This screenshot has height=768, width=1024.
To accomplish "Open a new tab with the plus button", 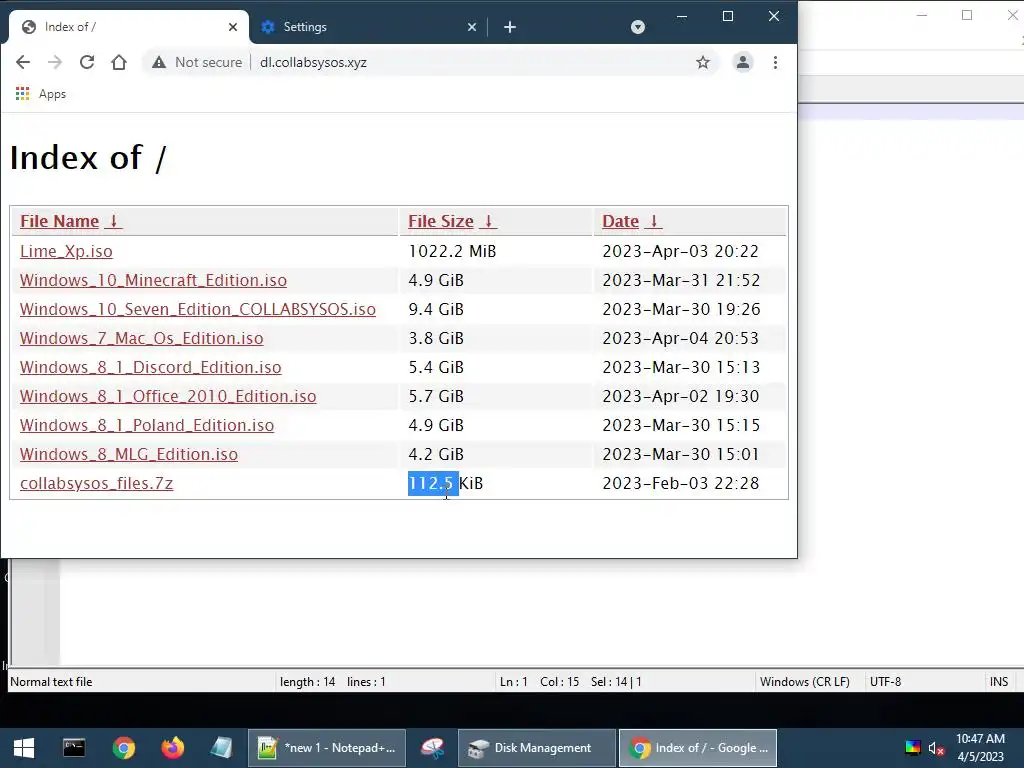I will (510, 27).
